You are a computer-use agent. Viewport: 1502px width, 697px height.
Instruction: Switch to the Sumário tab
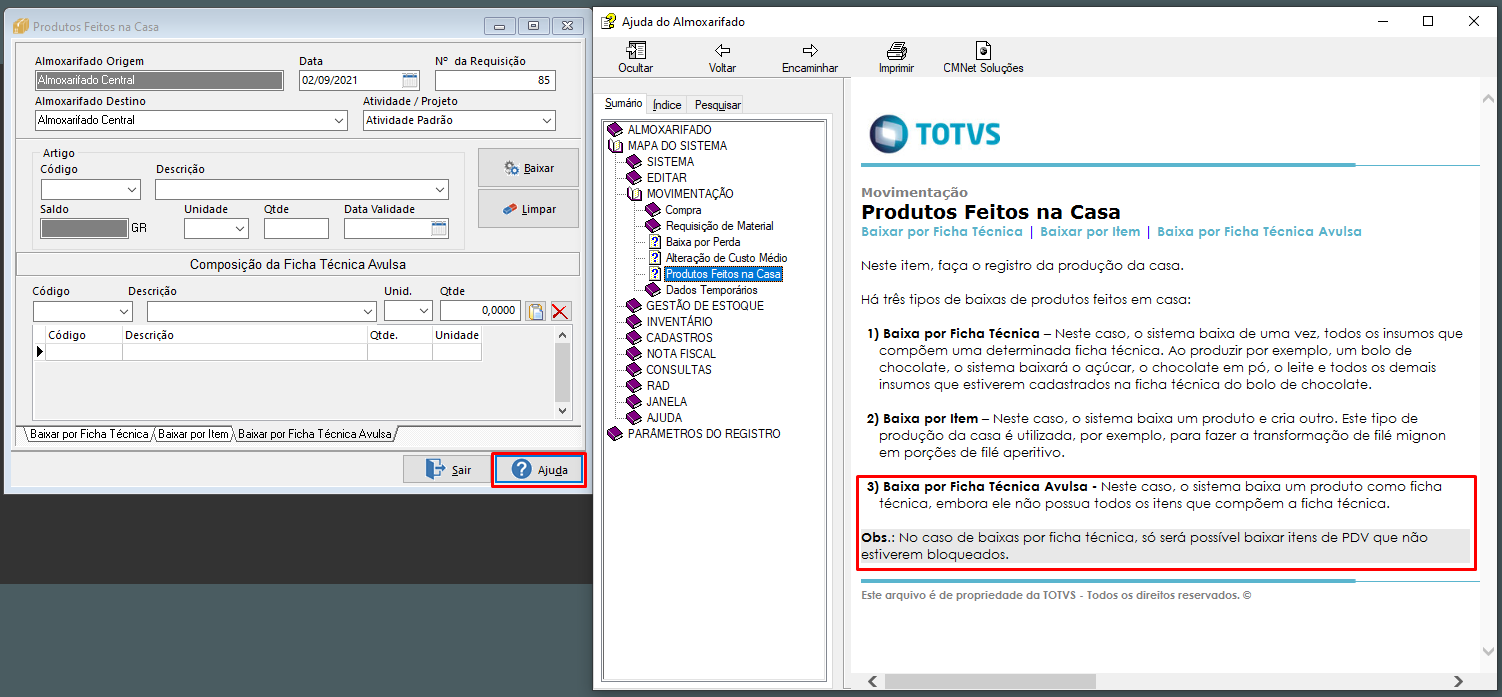(623, 103)
